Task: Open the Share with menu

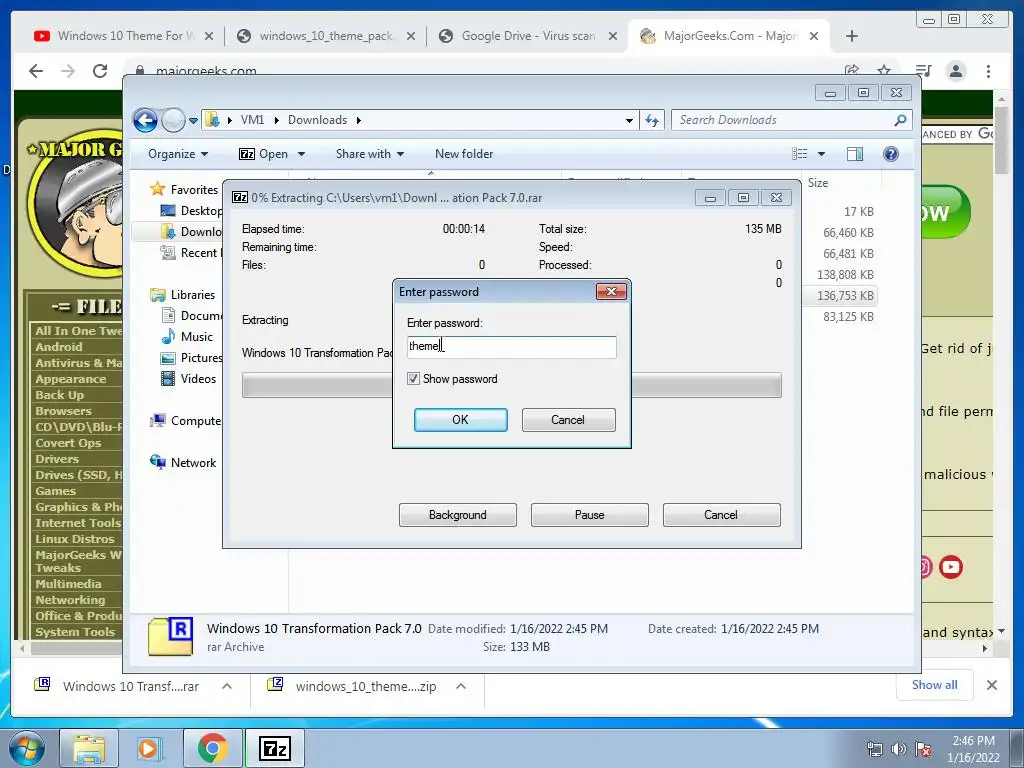Action: point(370,154)
